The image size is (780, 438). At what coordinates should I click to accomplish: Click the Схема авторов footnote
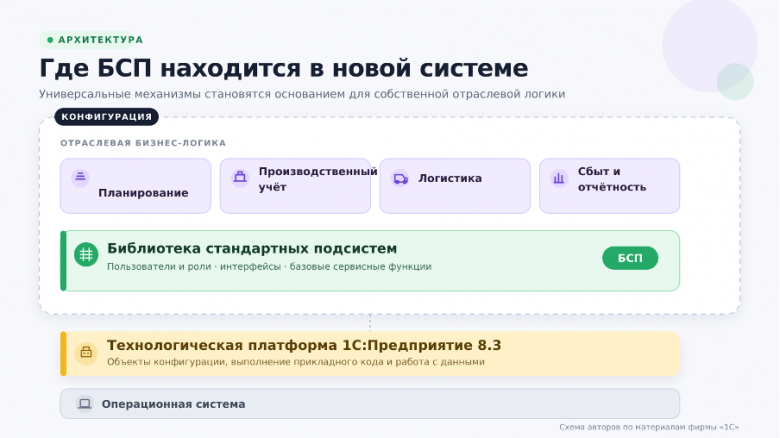point(649,427)
